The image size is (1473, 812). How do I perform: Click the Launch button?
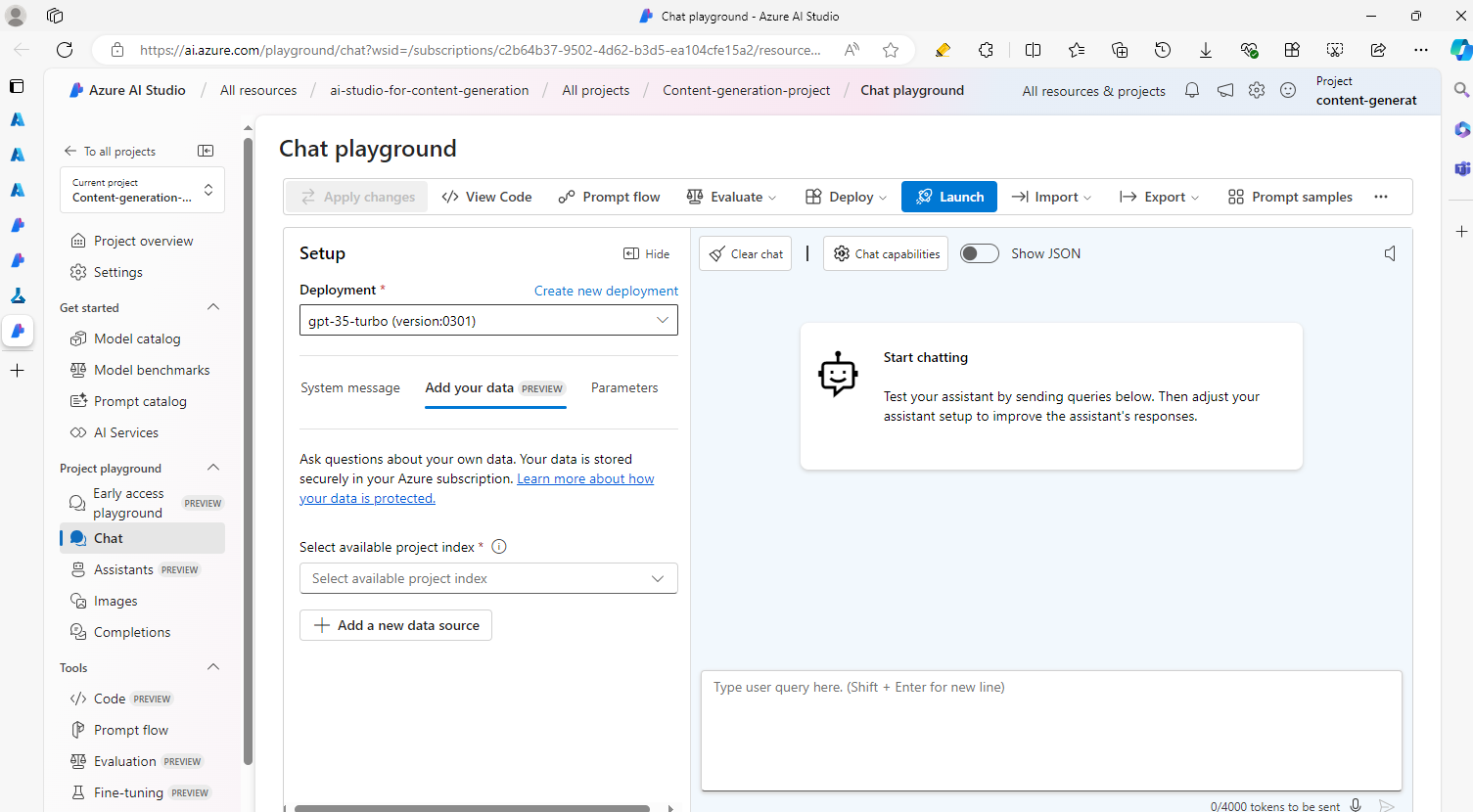(949, 197)
